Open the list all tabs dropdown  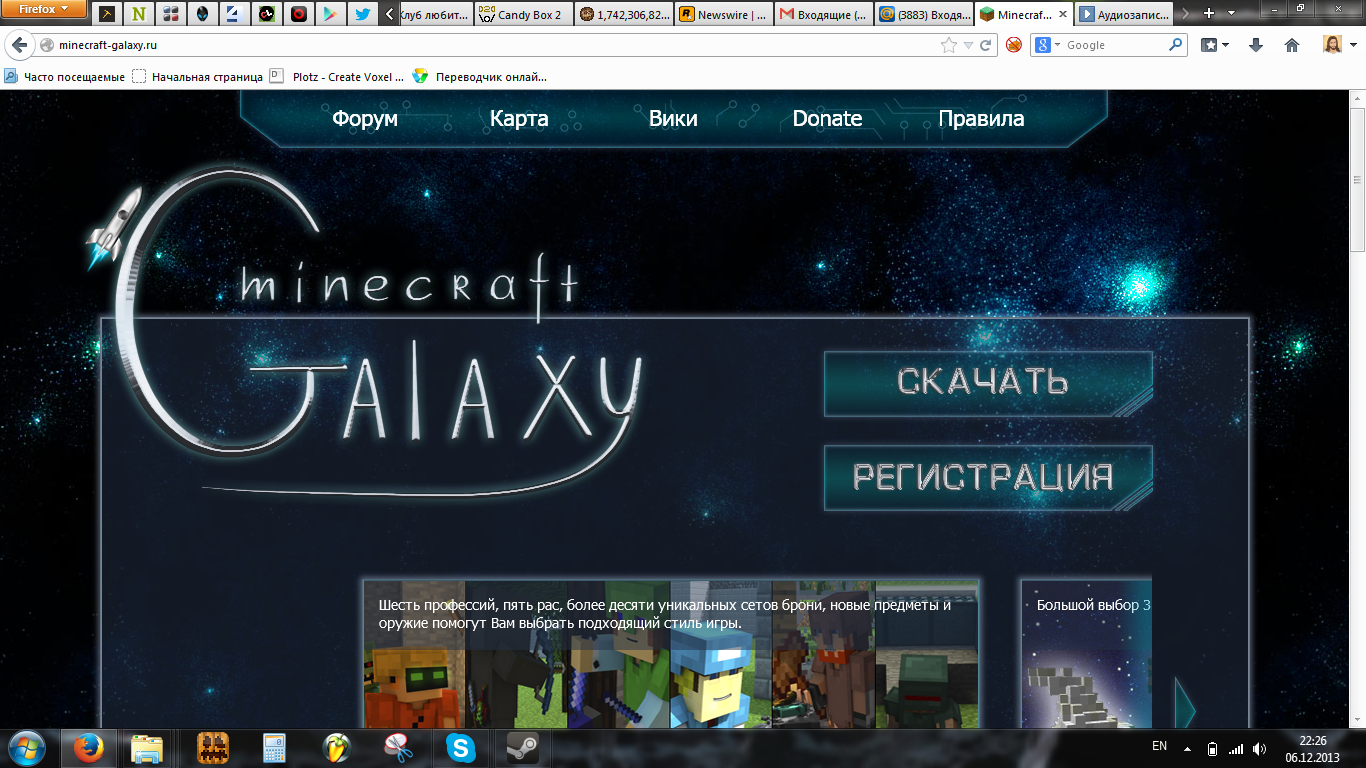point(1231,13)
